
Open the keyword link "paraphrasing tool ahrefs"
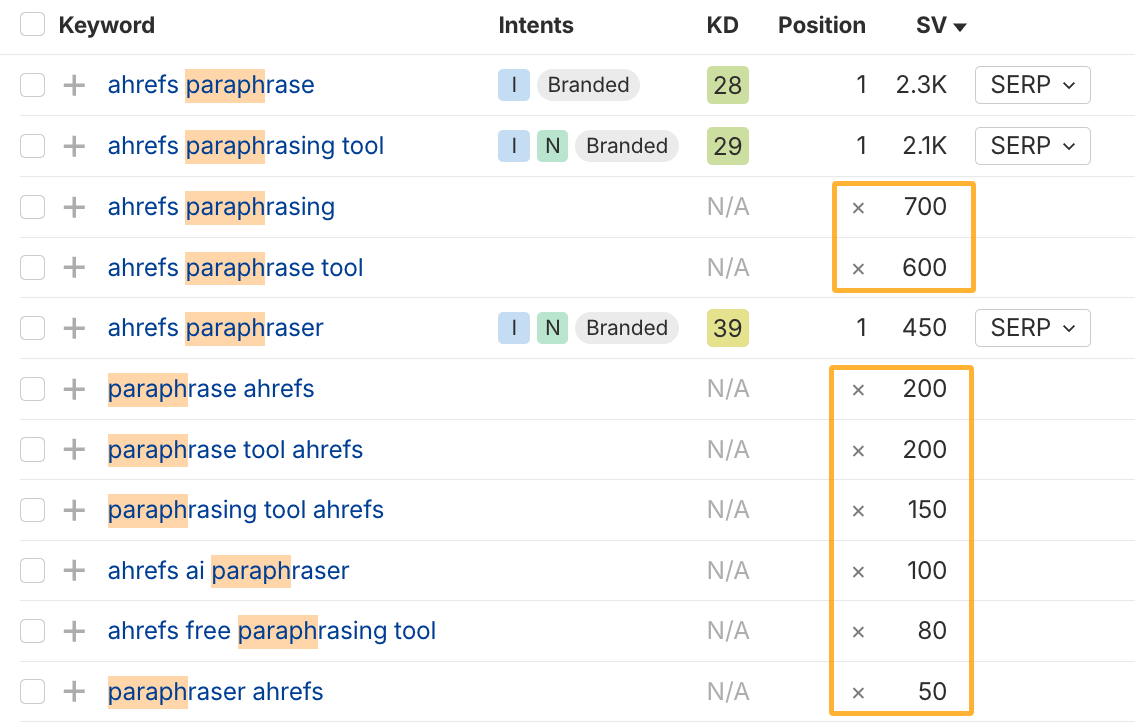click(x=245, y=510)
